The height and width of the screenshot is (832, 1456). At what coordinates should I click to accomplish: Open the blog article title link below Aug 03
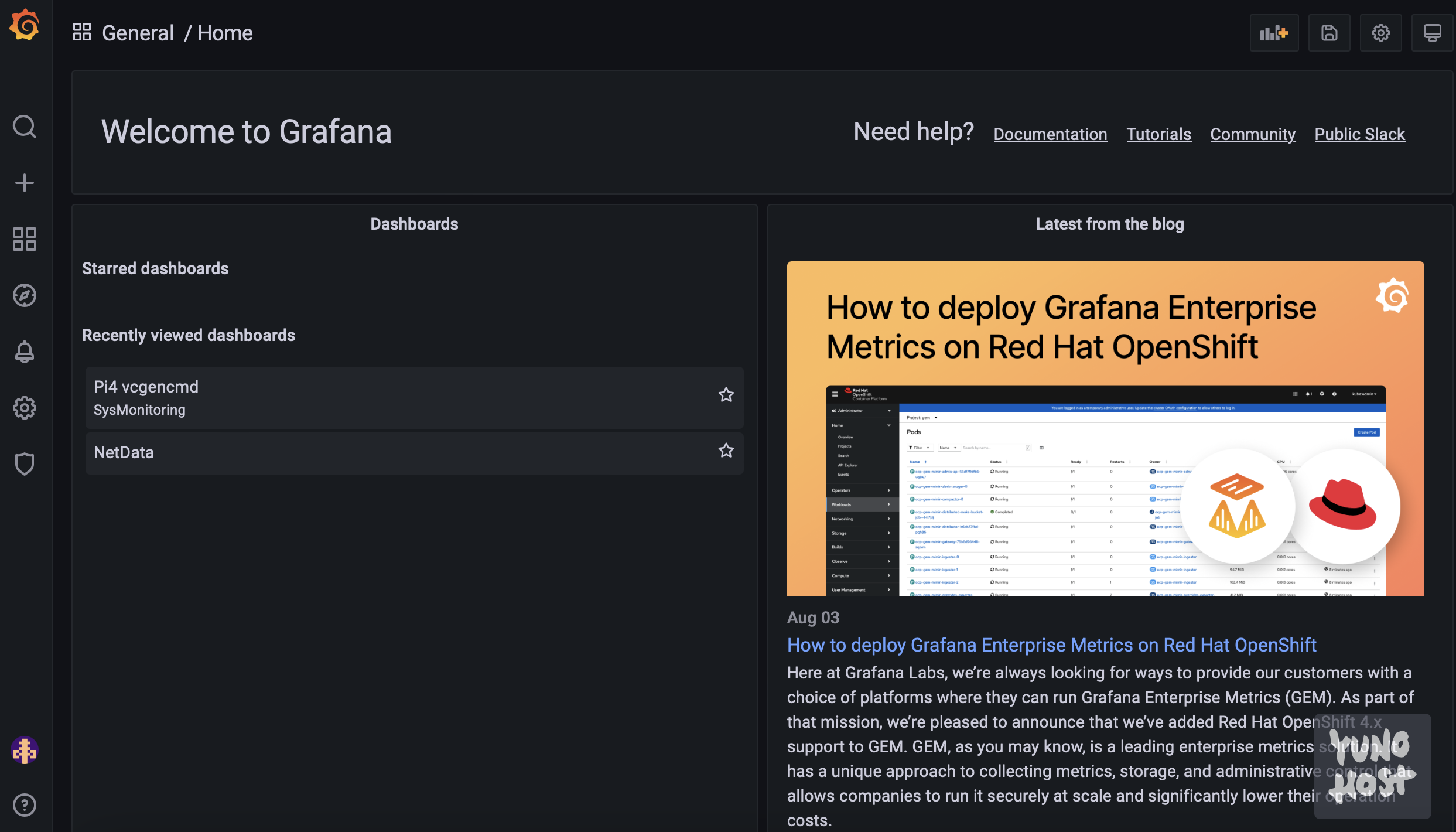pyautogui.click(x=1051, y=645)
